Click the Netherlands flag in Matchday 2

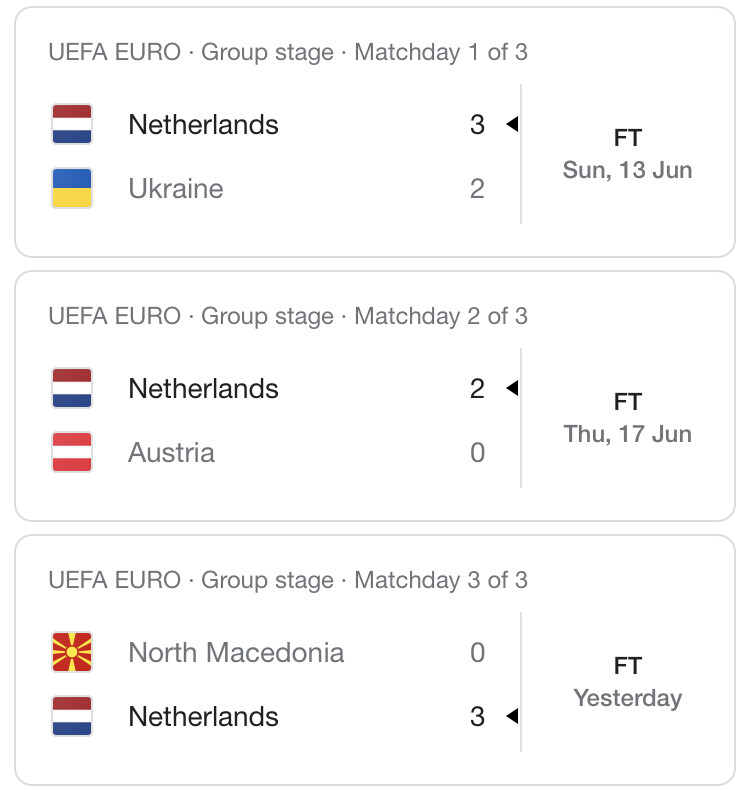point(72,388)
